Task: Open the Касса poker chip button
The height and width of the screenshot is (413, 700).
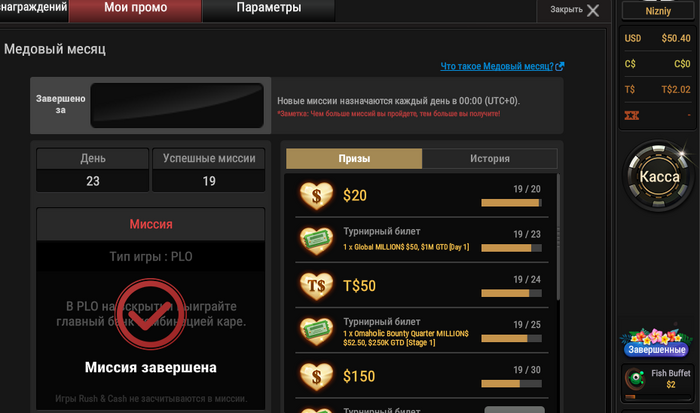Action: point(659,177)
